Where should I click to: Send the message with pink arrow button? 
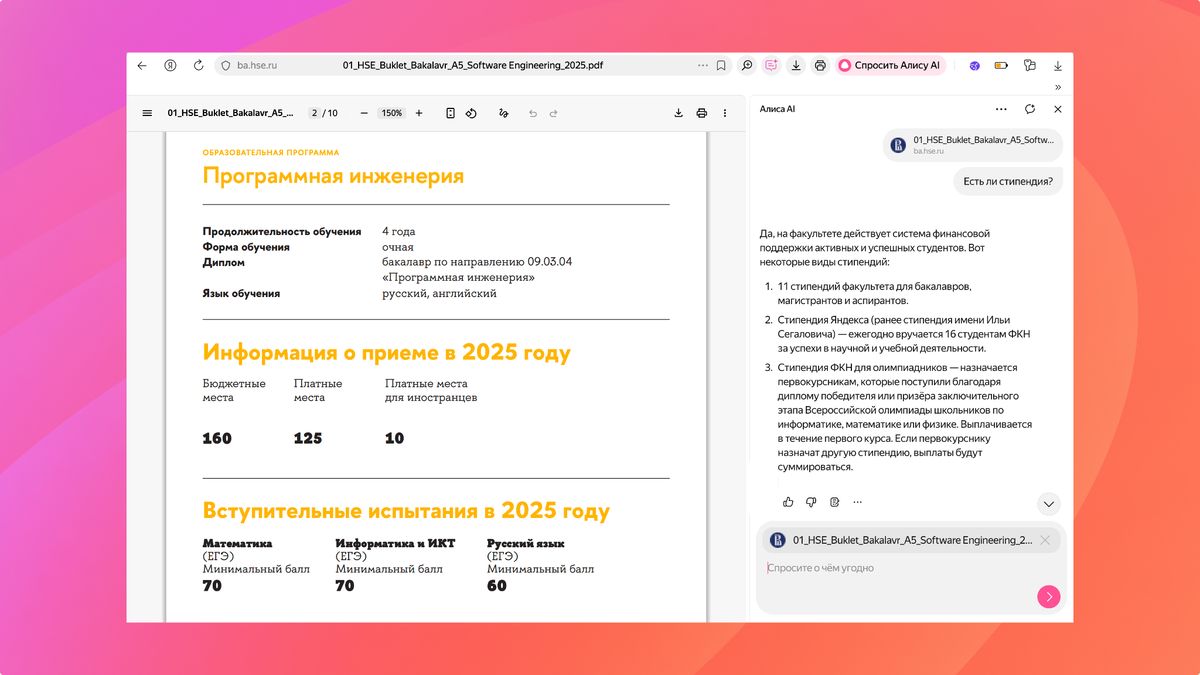1049,597
